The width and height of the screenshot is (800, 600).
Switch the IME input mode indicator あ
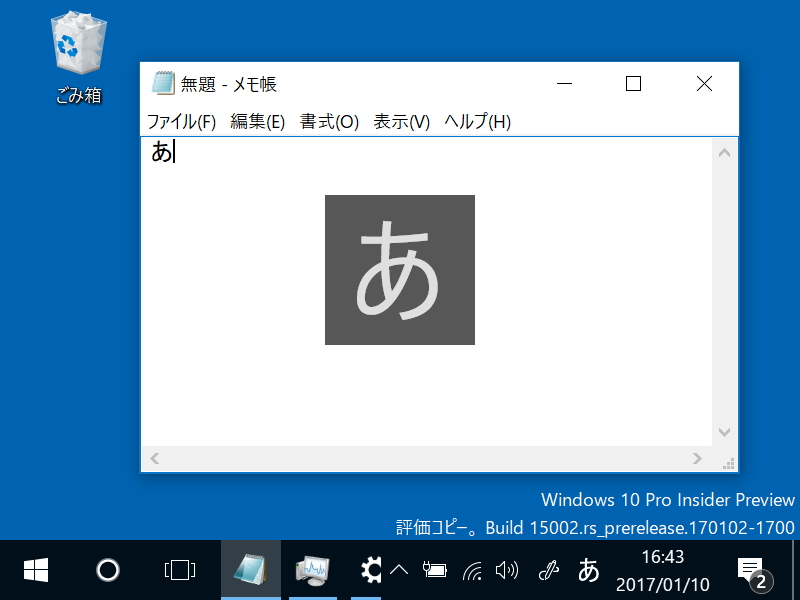(x=588, y=570)
